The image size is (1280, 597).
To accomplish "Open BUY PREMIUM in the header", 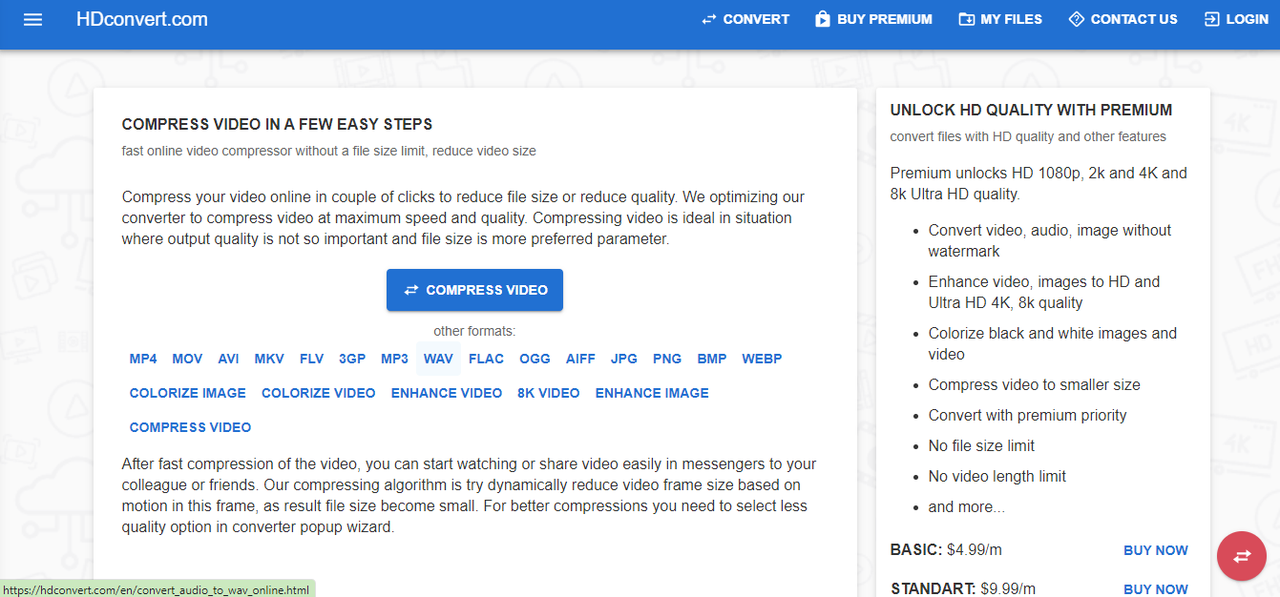I will [873, 19].
